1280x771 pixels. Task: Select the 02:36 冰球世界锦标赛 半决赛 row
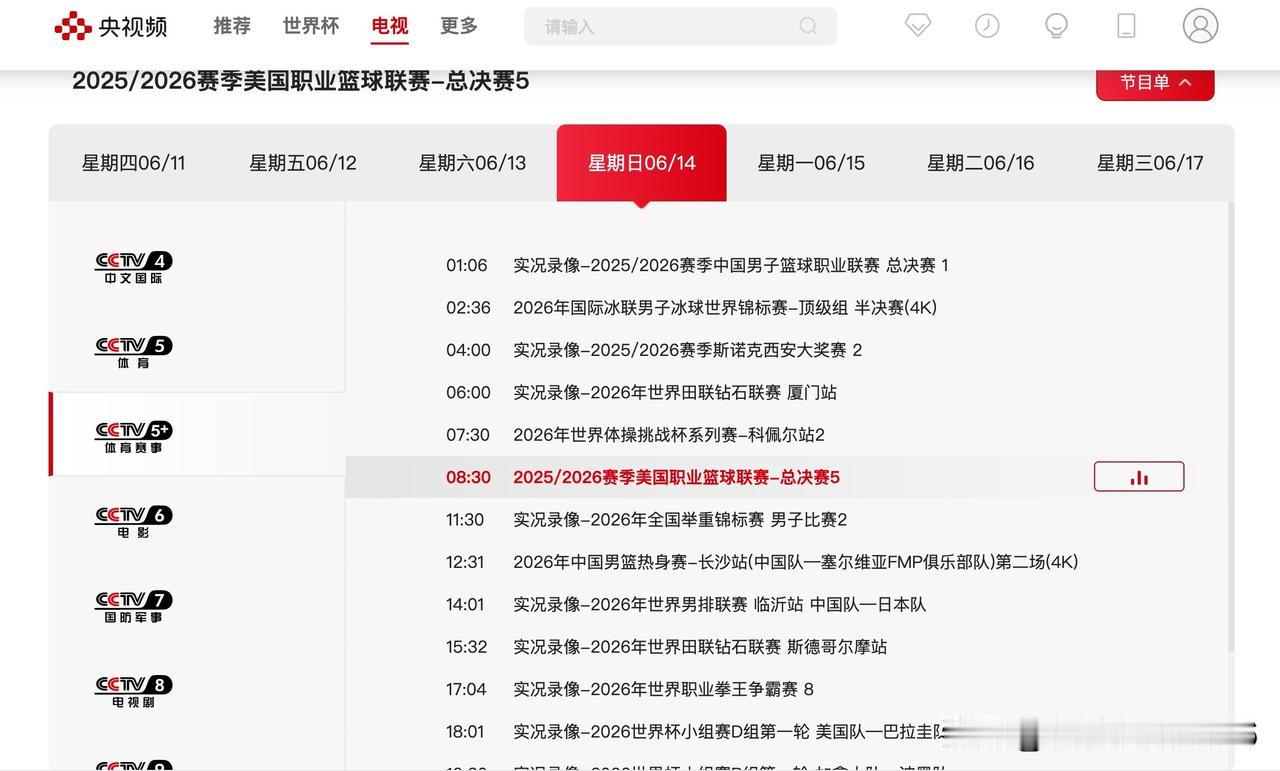(789, 308)
